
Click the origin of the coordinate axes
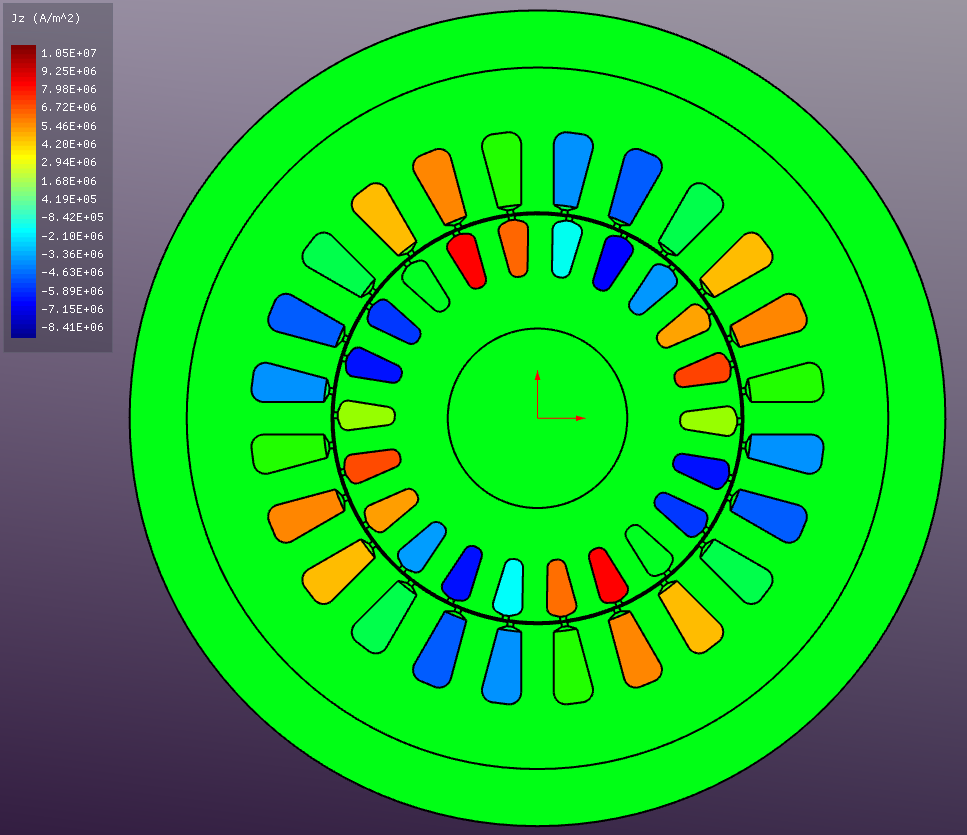pyautogui.click(x=538, y=418)
